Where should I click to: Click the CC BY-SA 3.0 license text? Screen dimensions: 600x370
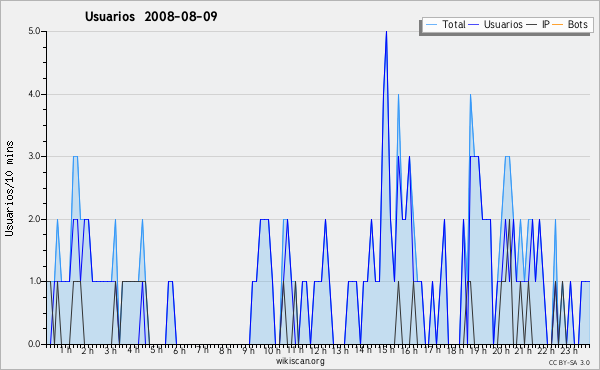pos(569,362)
